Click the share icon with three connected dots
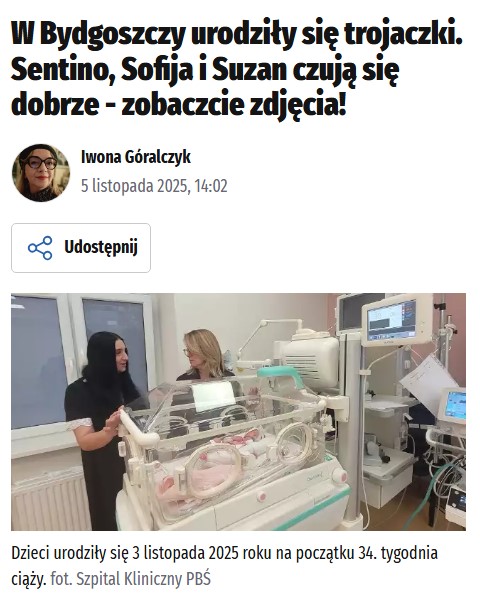Viewport: 480px width, 595px height. (x=40, y=248)
